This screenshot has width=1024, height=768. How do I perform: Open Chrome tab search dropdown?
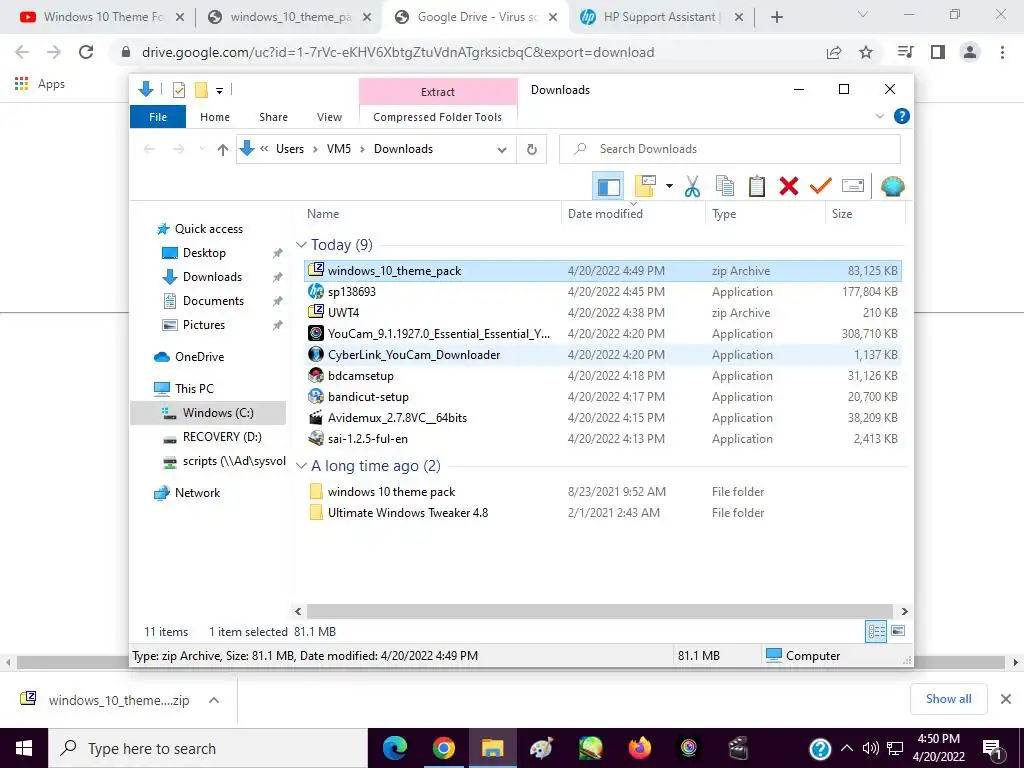862,15
